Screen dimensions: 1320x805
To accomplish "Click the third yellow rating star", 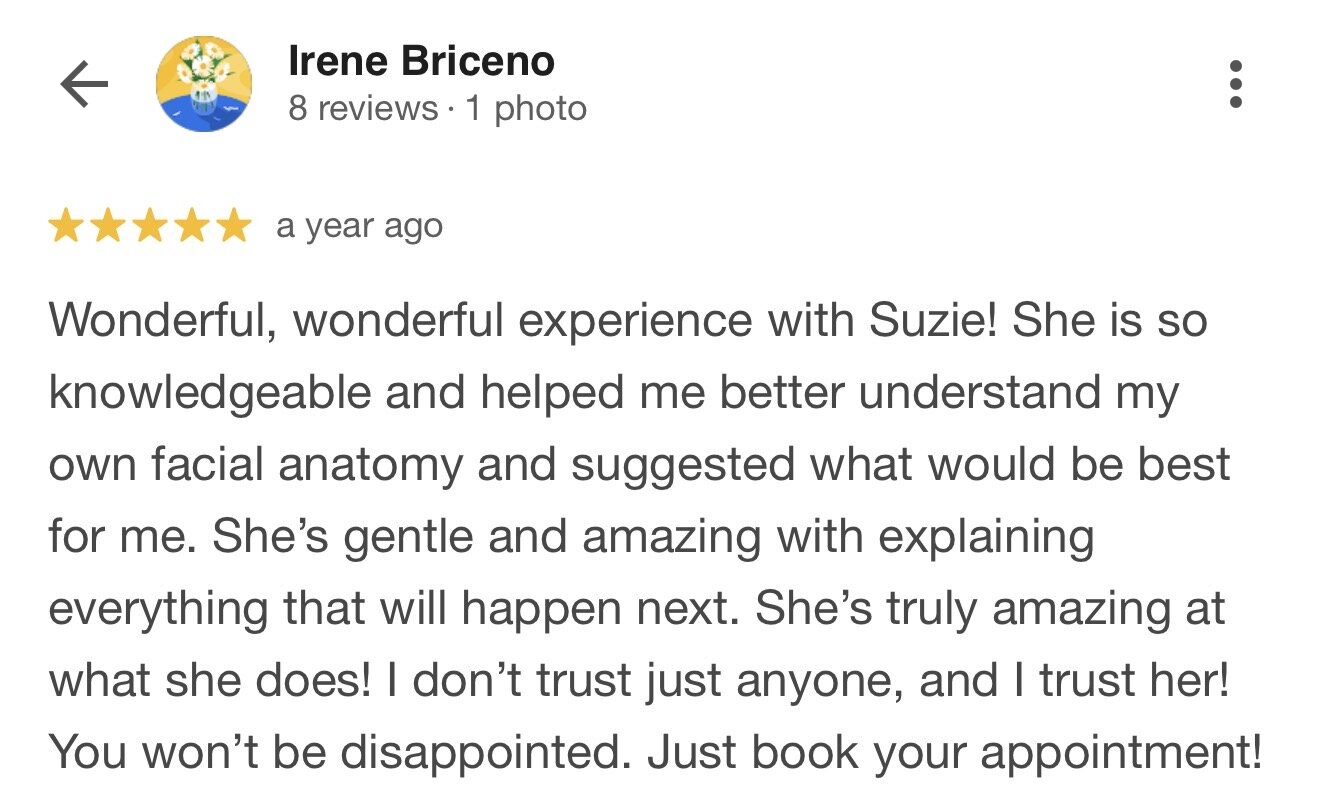I will (x=149, y=227).
